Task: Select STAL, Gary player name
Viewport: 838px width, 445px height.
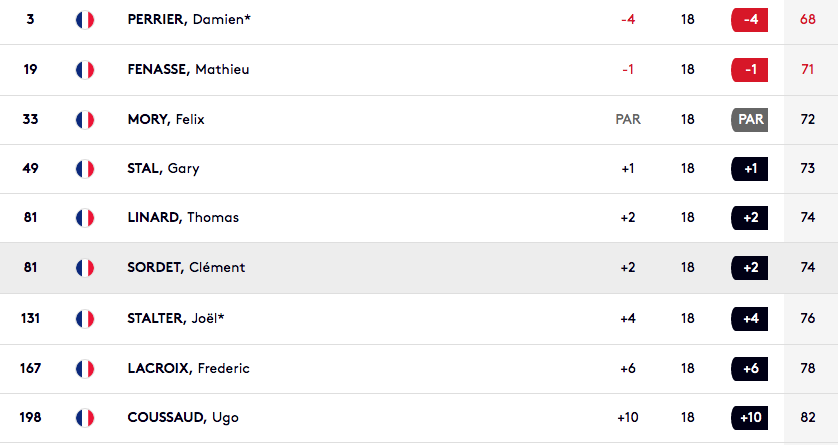Action: click(163, 168)
